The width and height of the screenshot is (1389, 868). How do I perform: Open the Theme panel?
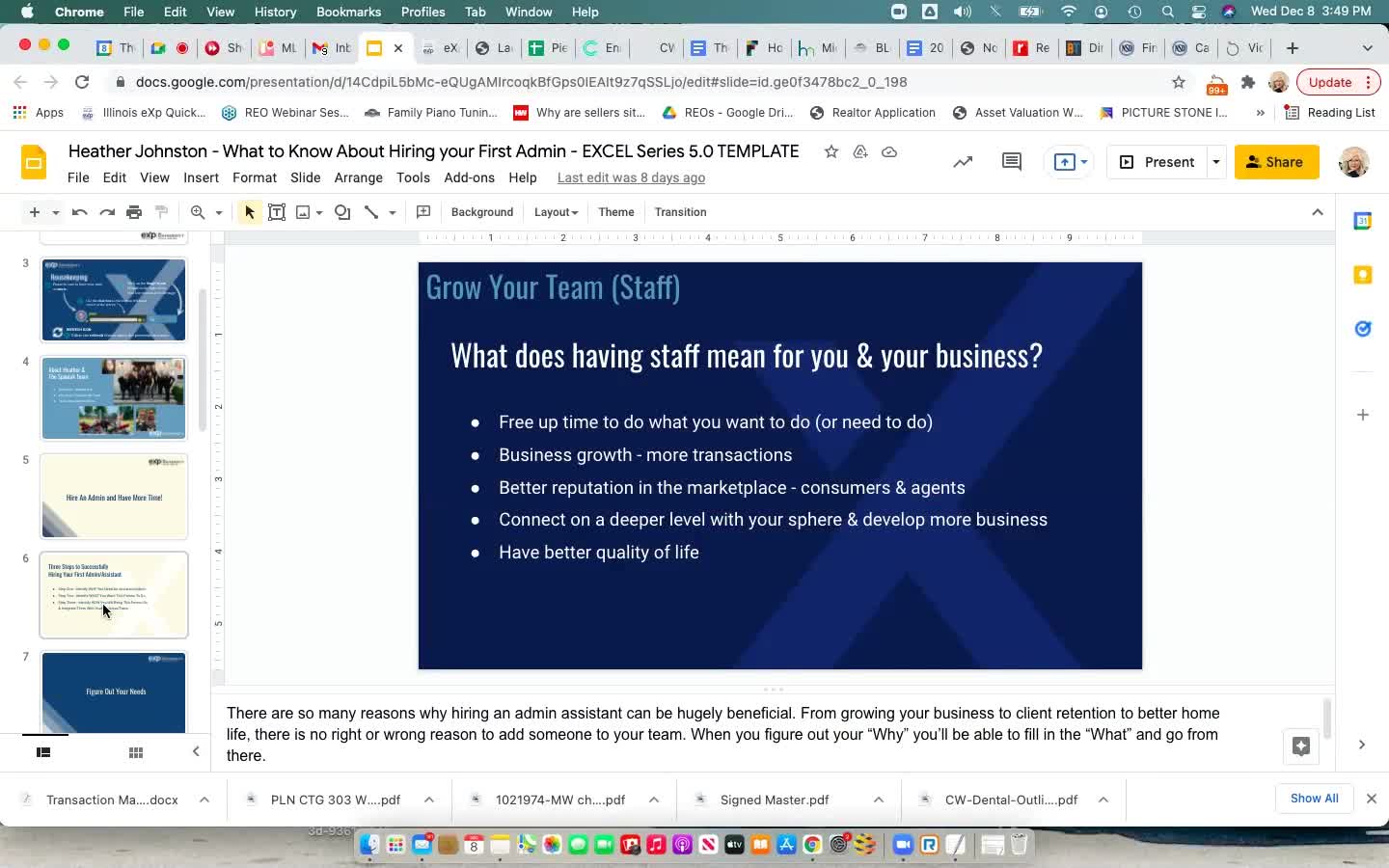pyautogui.click(x=616, y=212)
